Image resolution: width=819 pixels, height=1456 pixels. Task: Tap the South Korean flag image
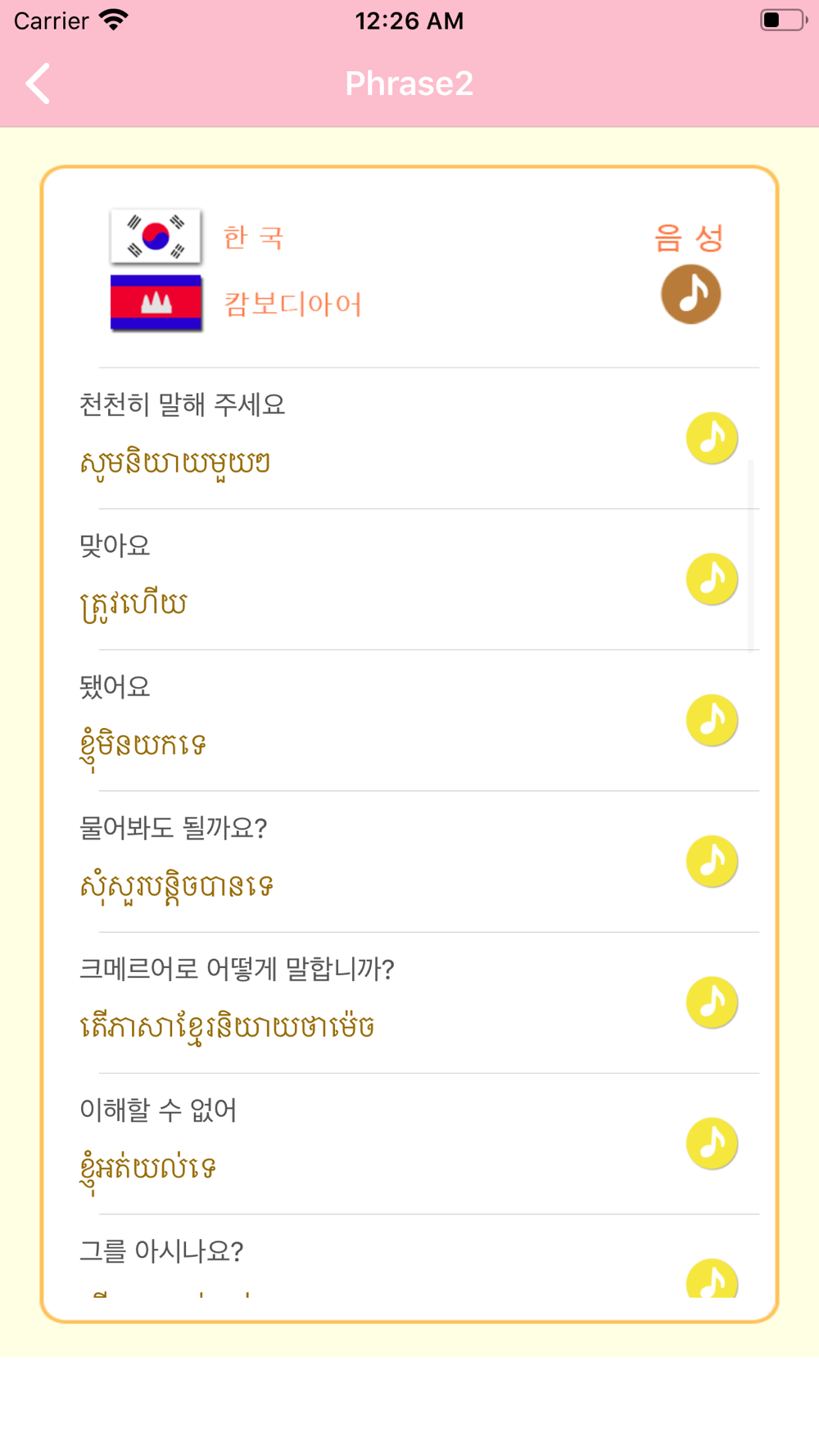(x=156, y=237)
